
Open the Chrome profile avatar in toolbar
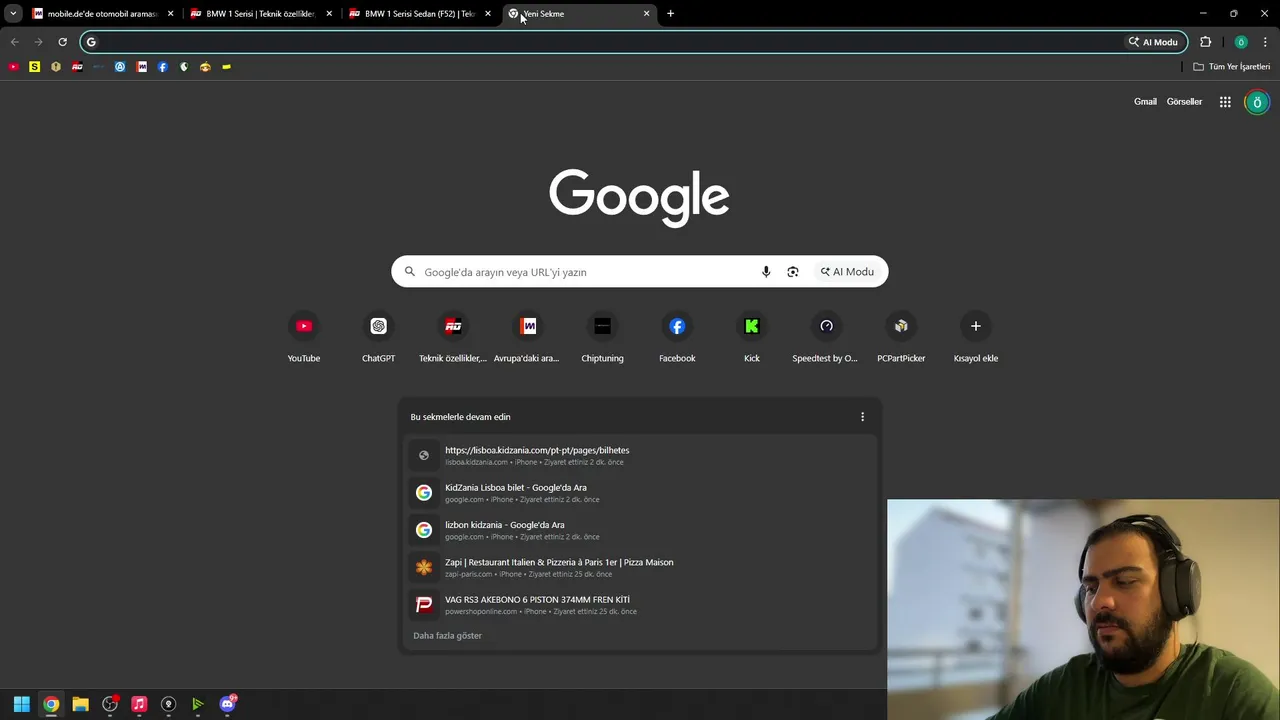click(x=1241, y=42)
